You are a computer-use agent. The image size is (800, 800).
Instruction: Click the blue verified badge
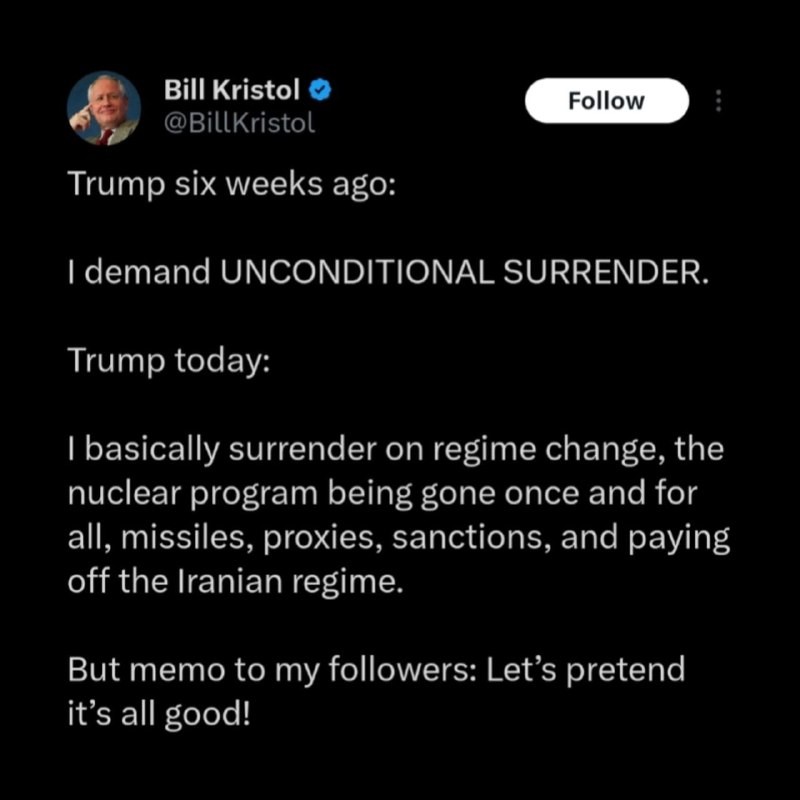point(319,90)
